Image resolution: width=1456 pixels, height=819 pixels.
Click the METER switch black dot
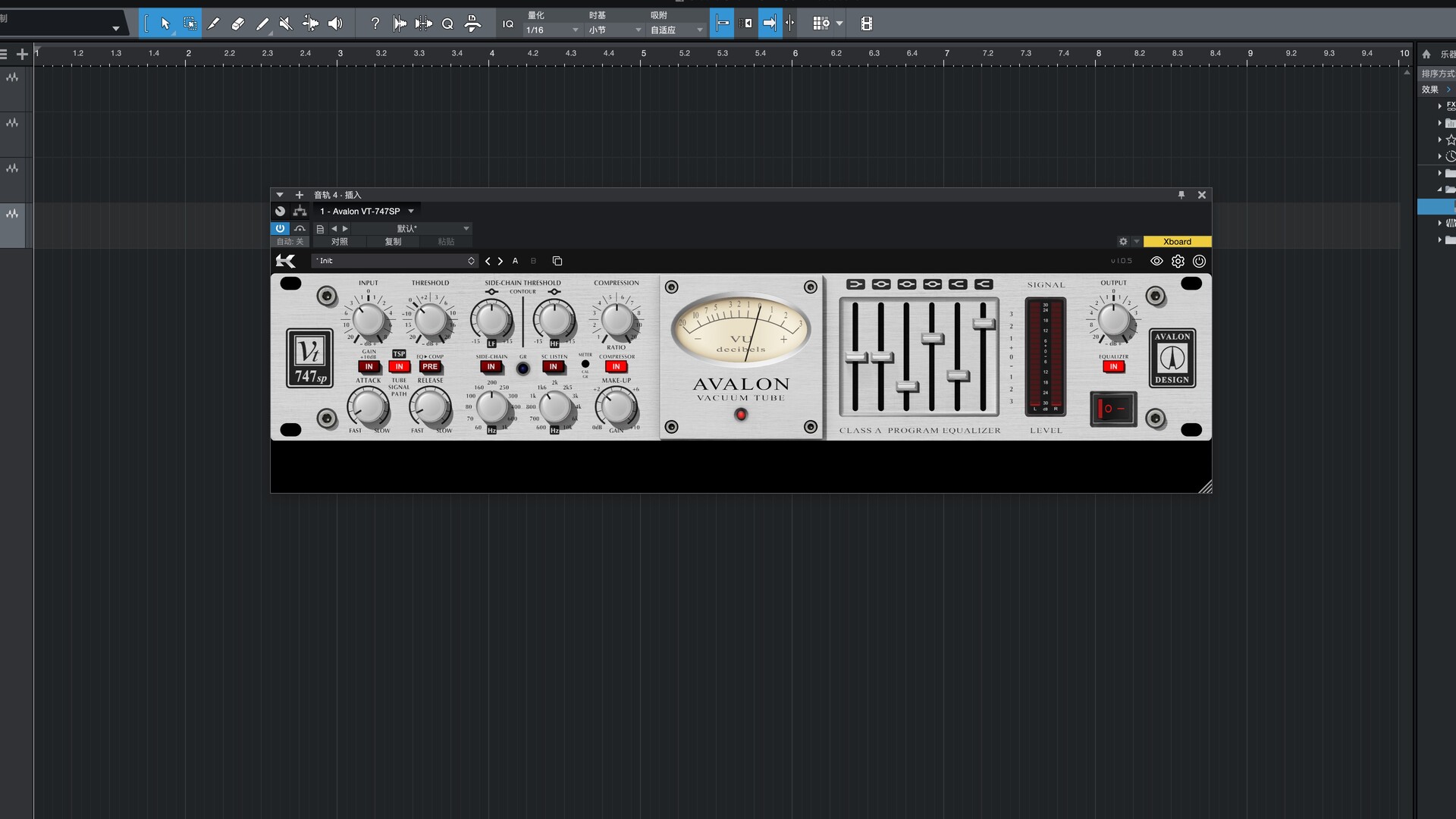click(x=585, y=364)
